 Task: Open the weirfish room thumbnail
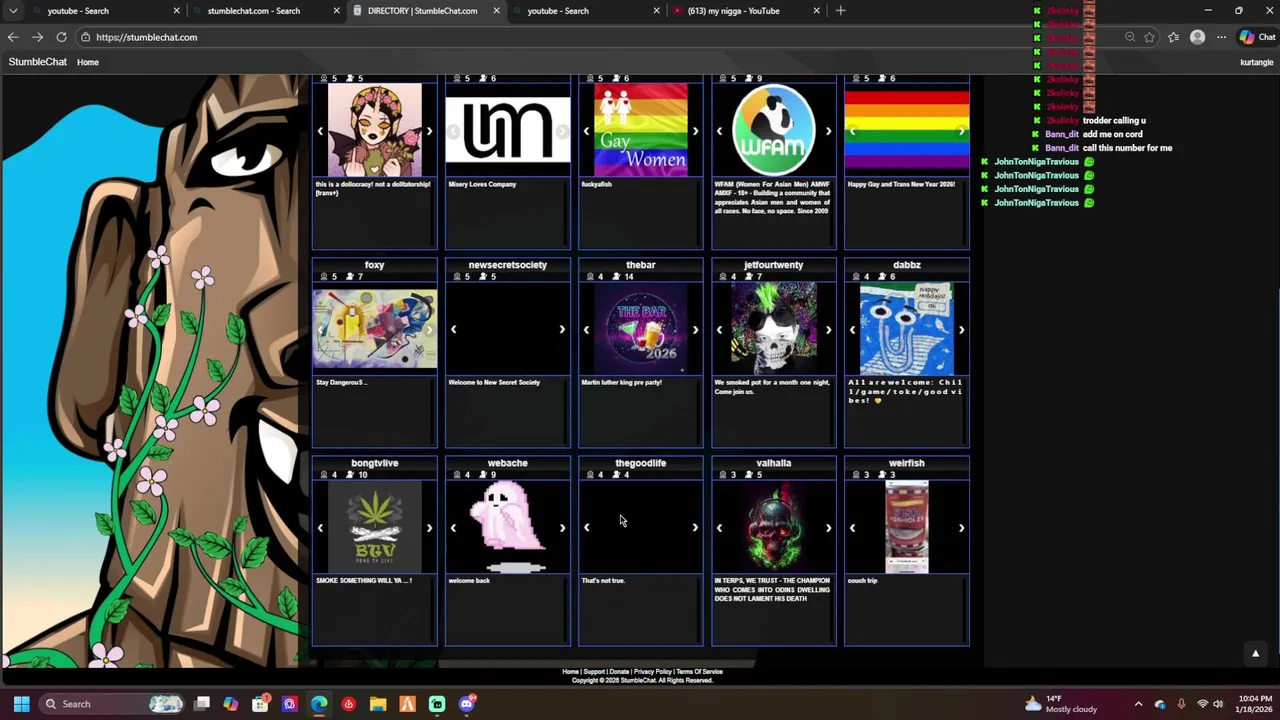pos(907,527)
